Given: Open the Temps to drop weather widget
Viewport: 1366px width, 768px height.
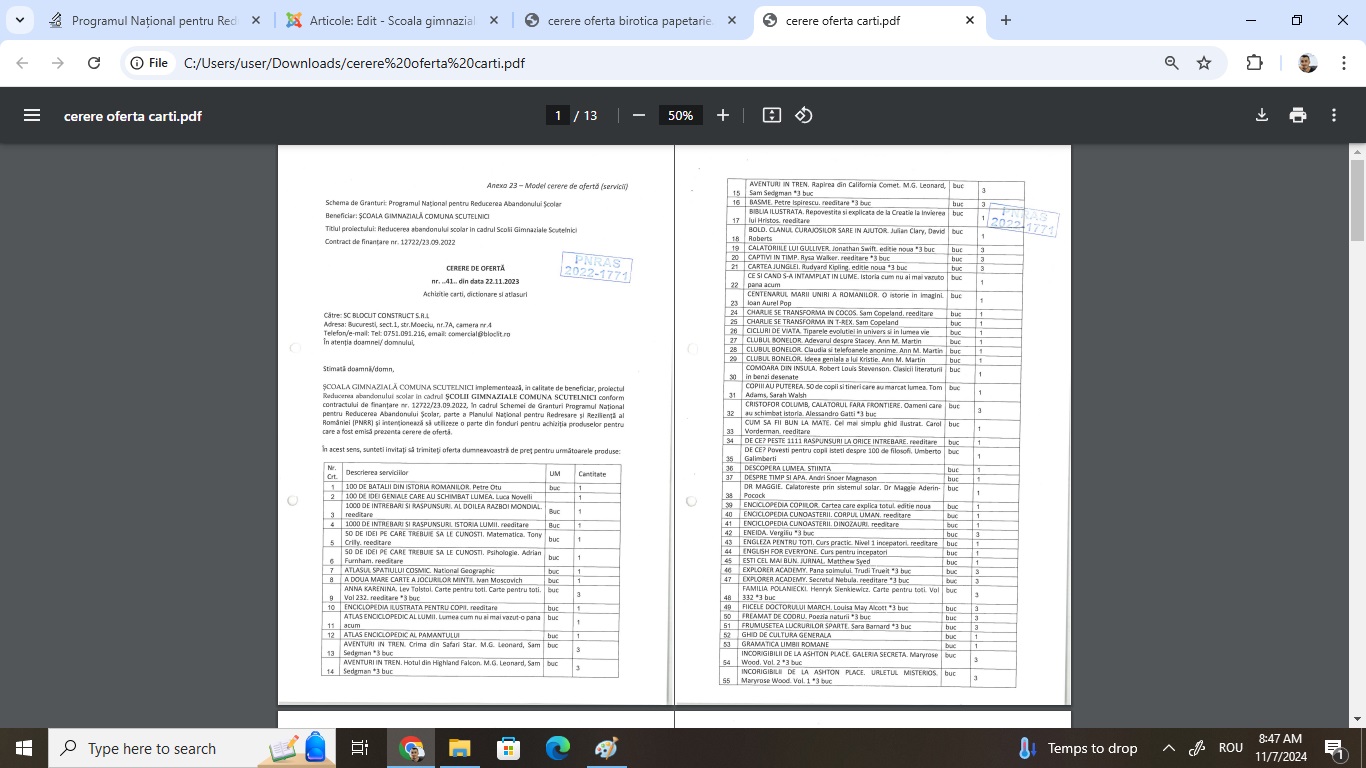Looking at the screenshot, I should coord(1077,748).
